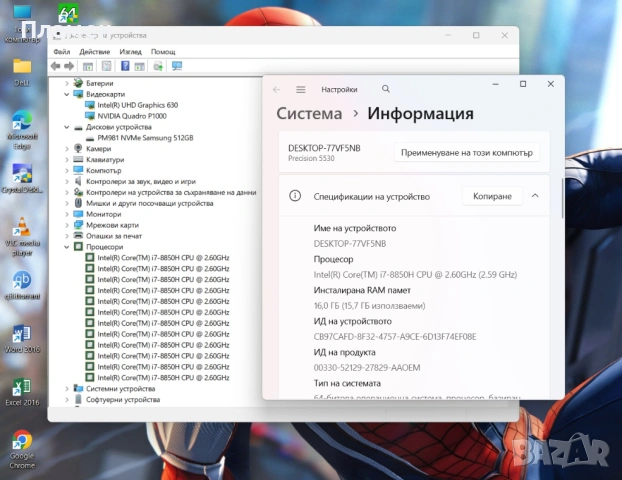The width and height of the screenshot is (622, 480).
Task: Collapse the Процесори node
Action: (67, 247)
